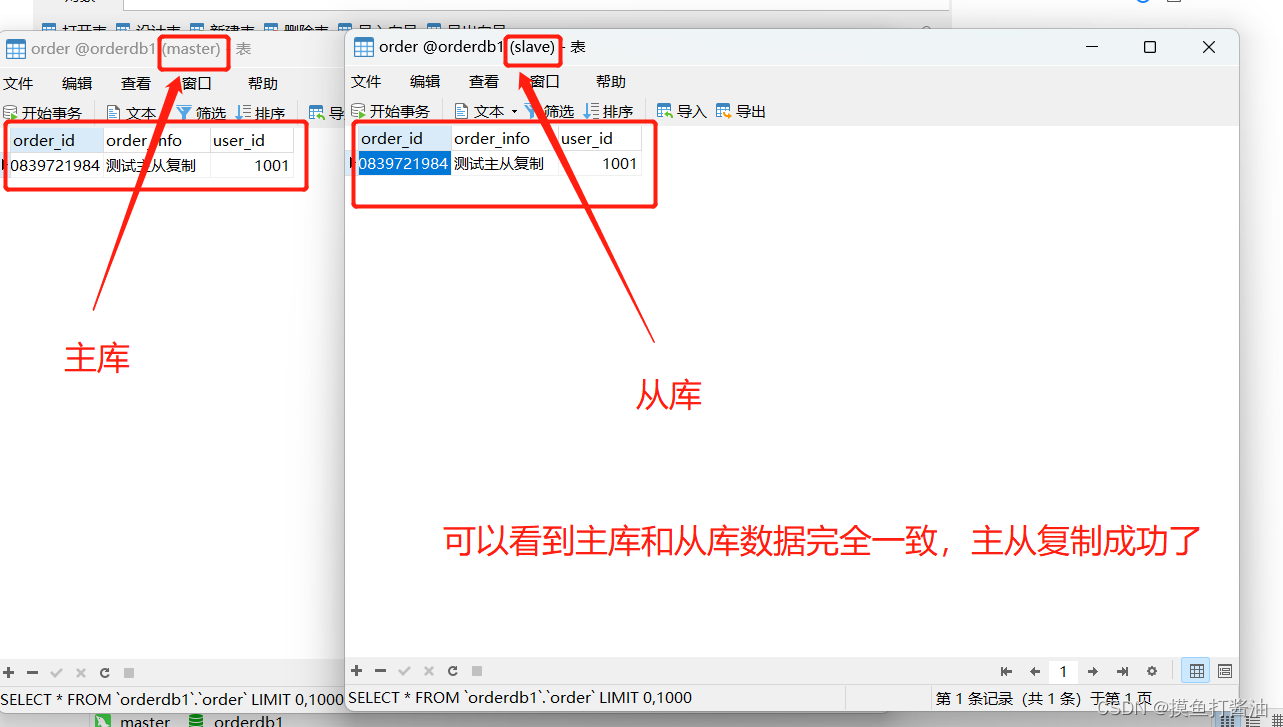Click table icon in slave window title bar

(364, 47)
